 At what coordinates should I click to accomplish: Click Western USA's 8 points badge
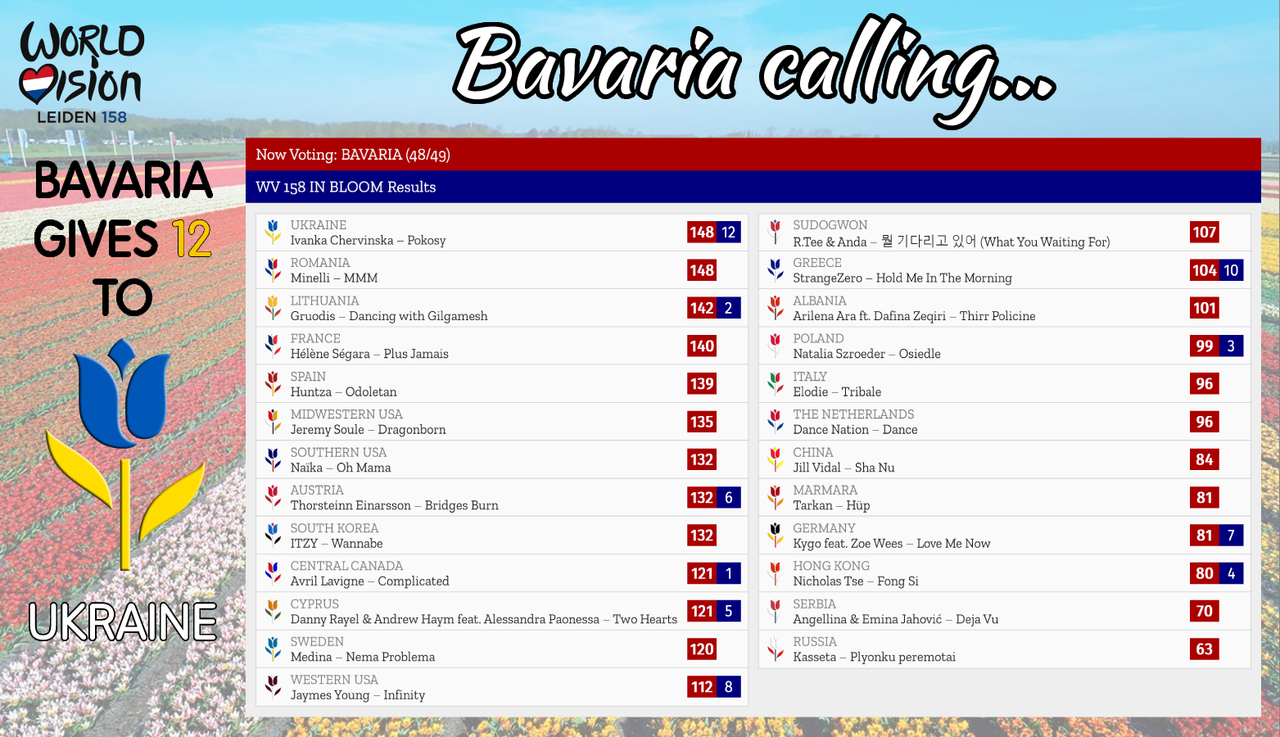tap(729, 687)
